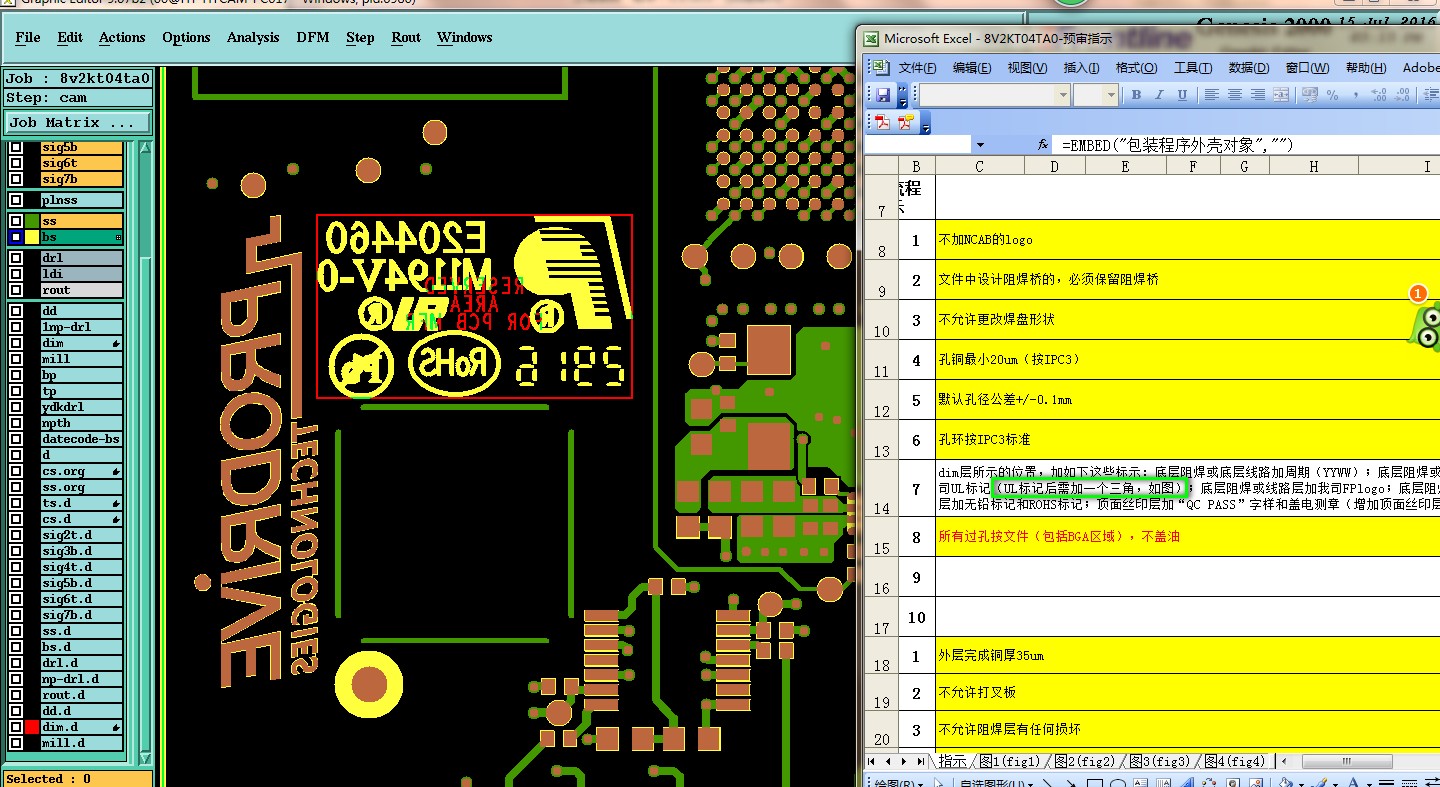This screenshot has width=1440, height=787.
Task: Toggle checkbox for layer dim.d
Action: click(16, 727)
